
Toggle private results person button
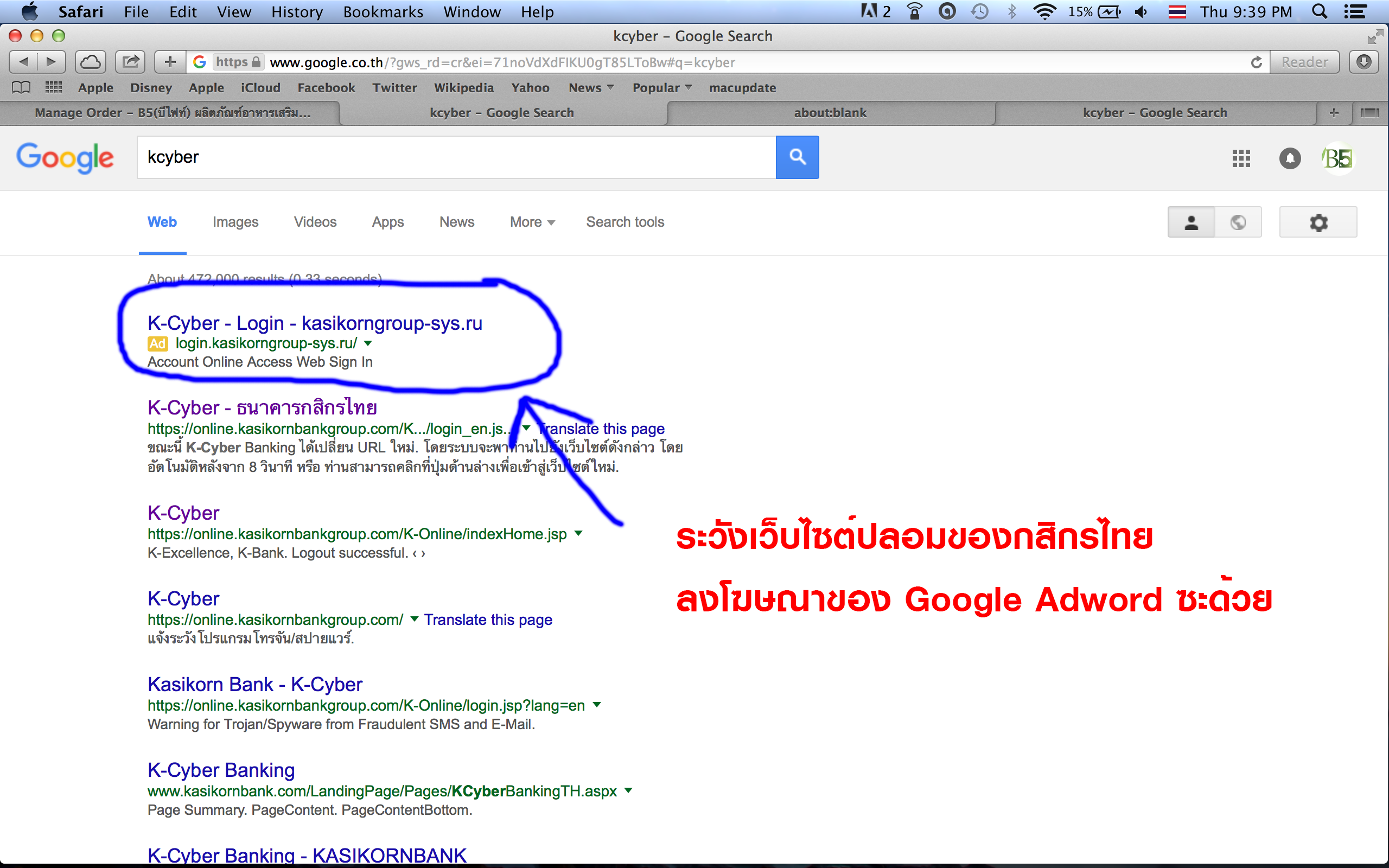tap(1191, 222)
